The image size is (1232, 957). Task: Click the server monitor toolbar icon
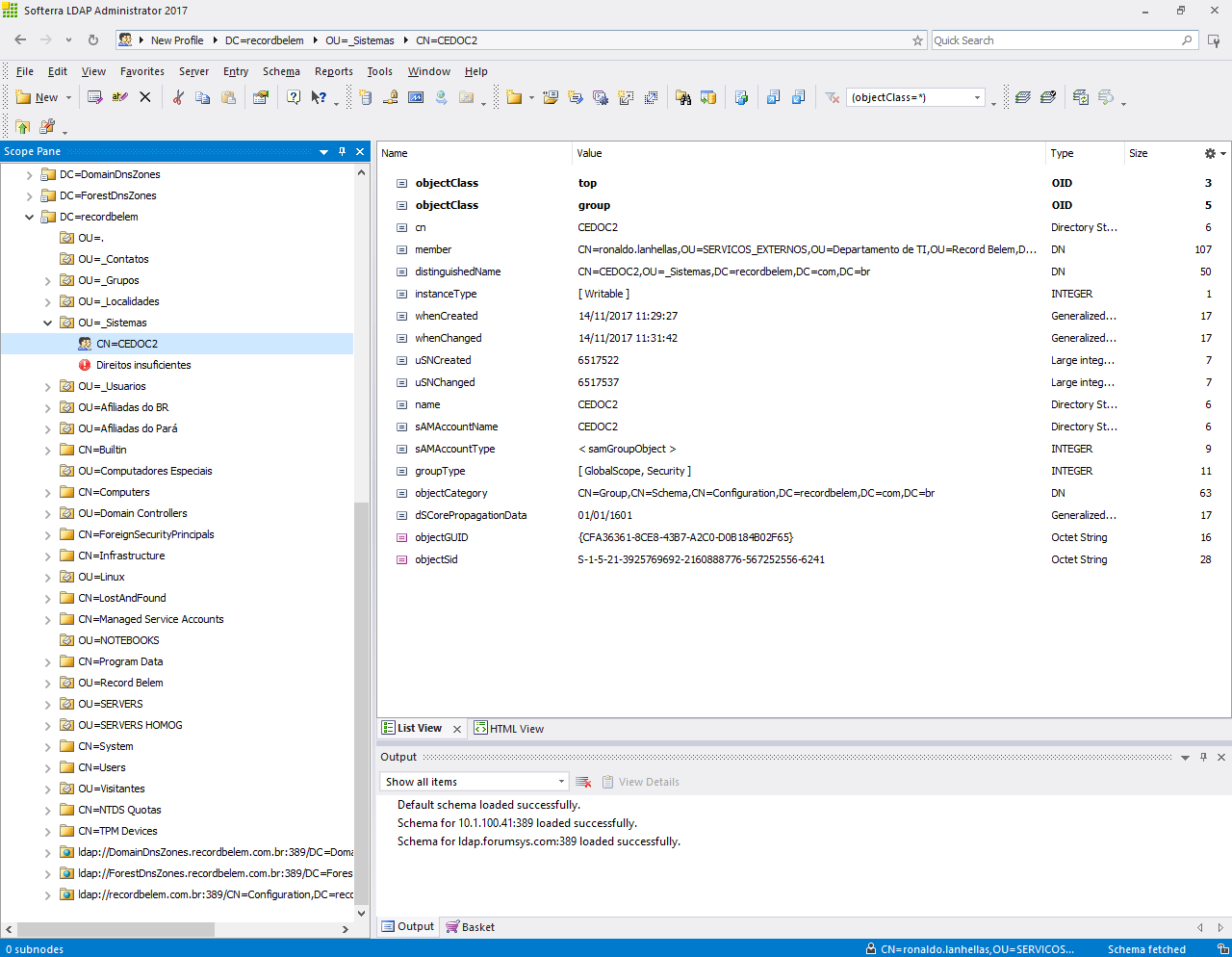point(416,97)
